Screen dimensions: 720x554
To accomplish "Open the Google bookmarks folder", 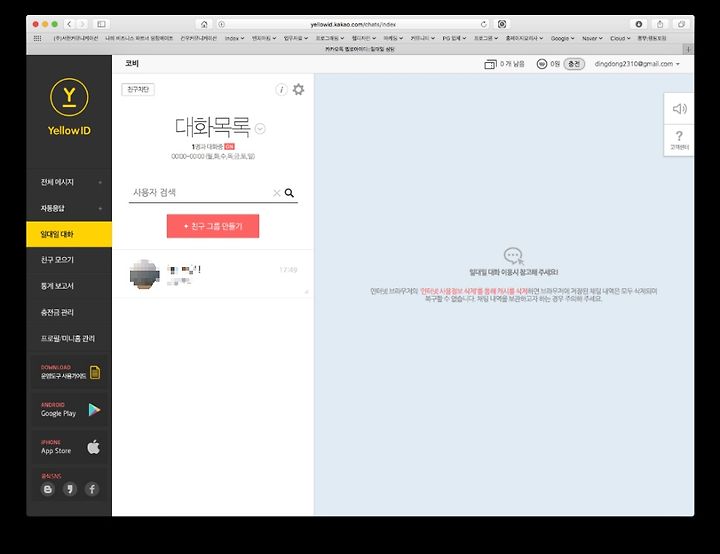I will point(562,38).
